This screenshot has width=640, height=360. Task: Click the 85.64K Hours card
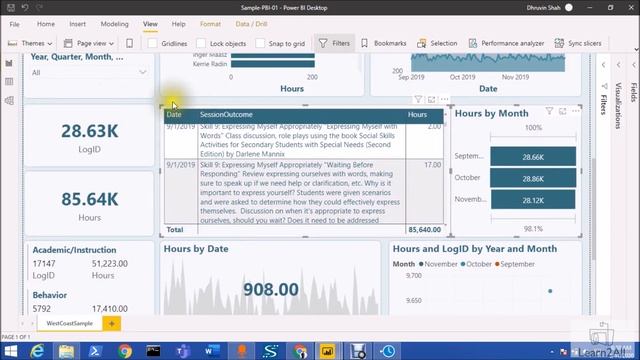[89, 204]
